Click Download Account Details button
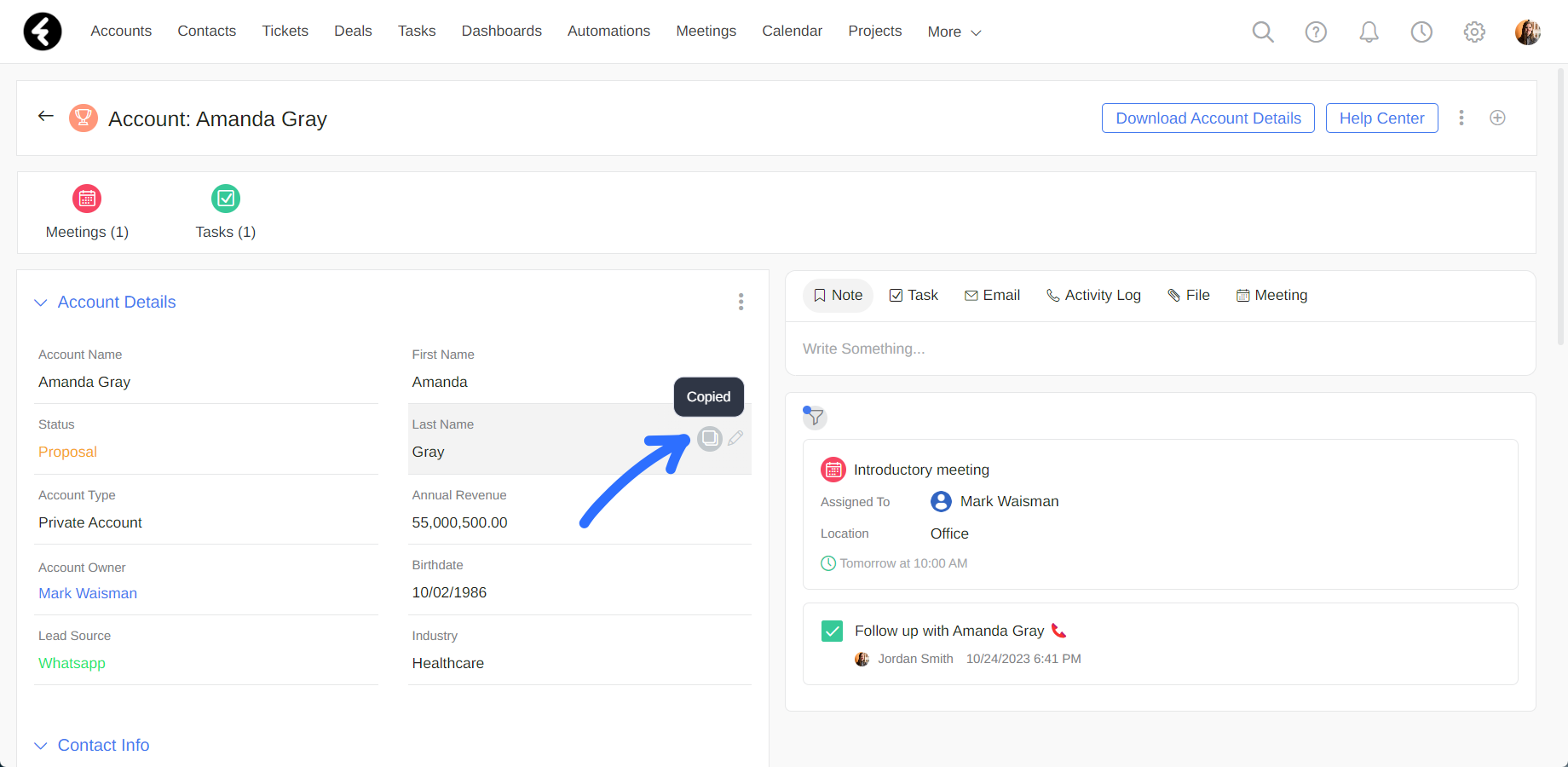 click(1208, 118)
